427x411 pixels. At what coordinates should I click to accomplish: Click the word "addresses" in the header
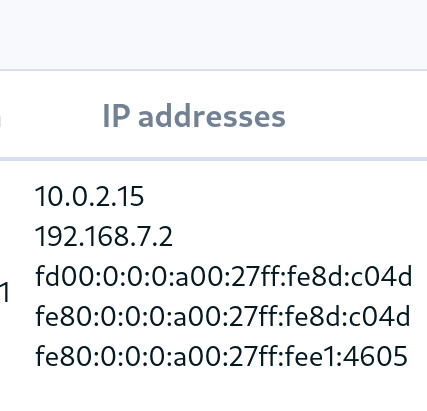(212, 116)
